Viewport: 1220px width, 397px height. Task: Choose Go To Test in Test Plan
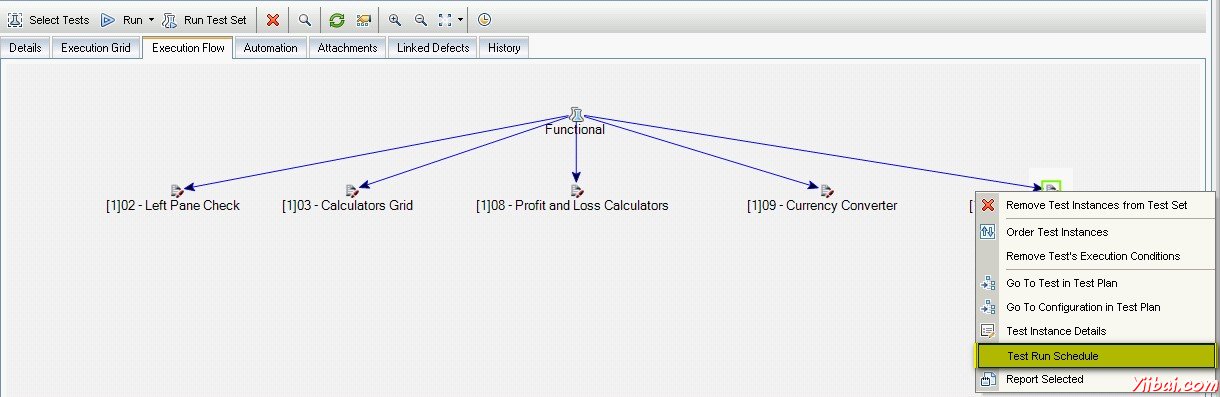click(x=1095, y=283)
